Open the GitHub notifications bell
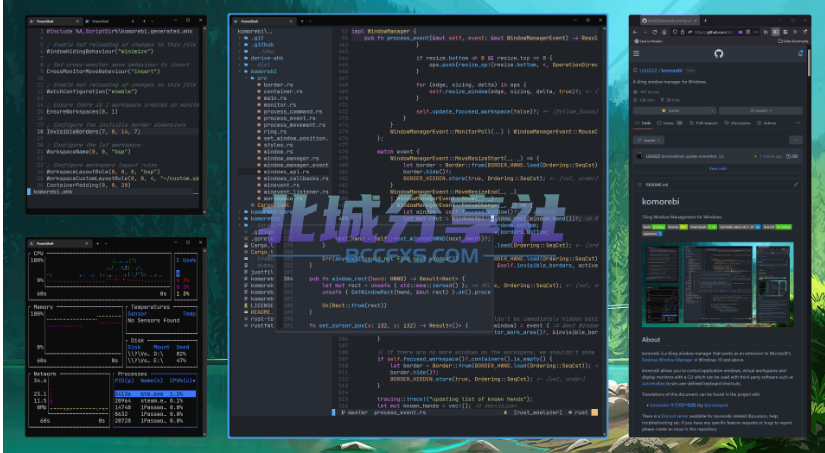The width and height of the screenshot is (825, 453). tap(800, 53)
